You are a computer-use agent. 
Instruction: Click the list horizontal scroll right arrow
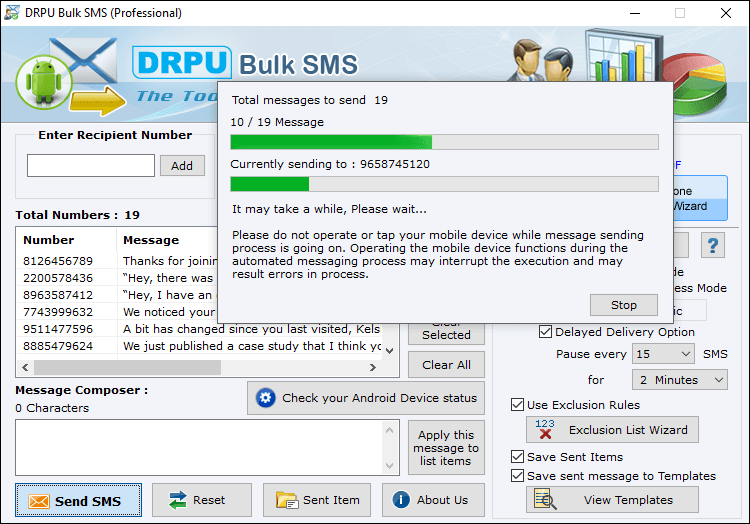373,367
